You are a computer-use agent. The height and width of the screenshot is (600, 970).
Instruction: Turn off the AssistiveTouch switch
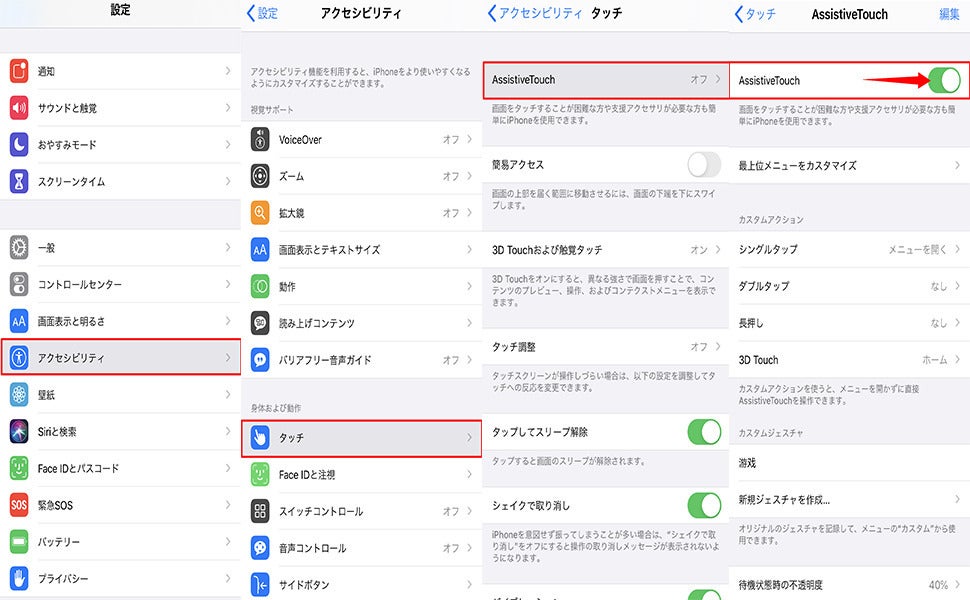(944, 80)
